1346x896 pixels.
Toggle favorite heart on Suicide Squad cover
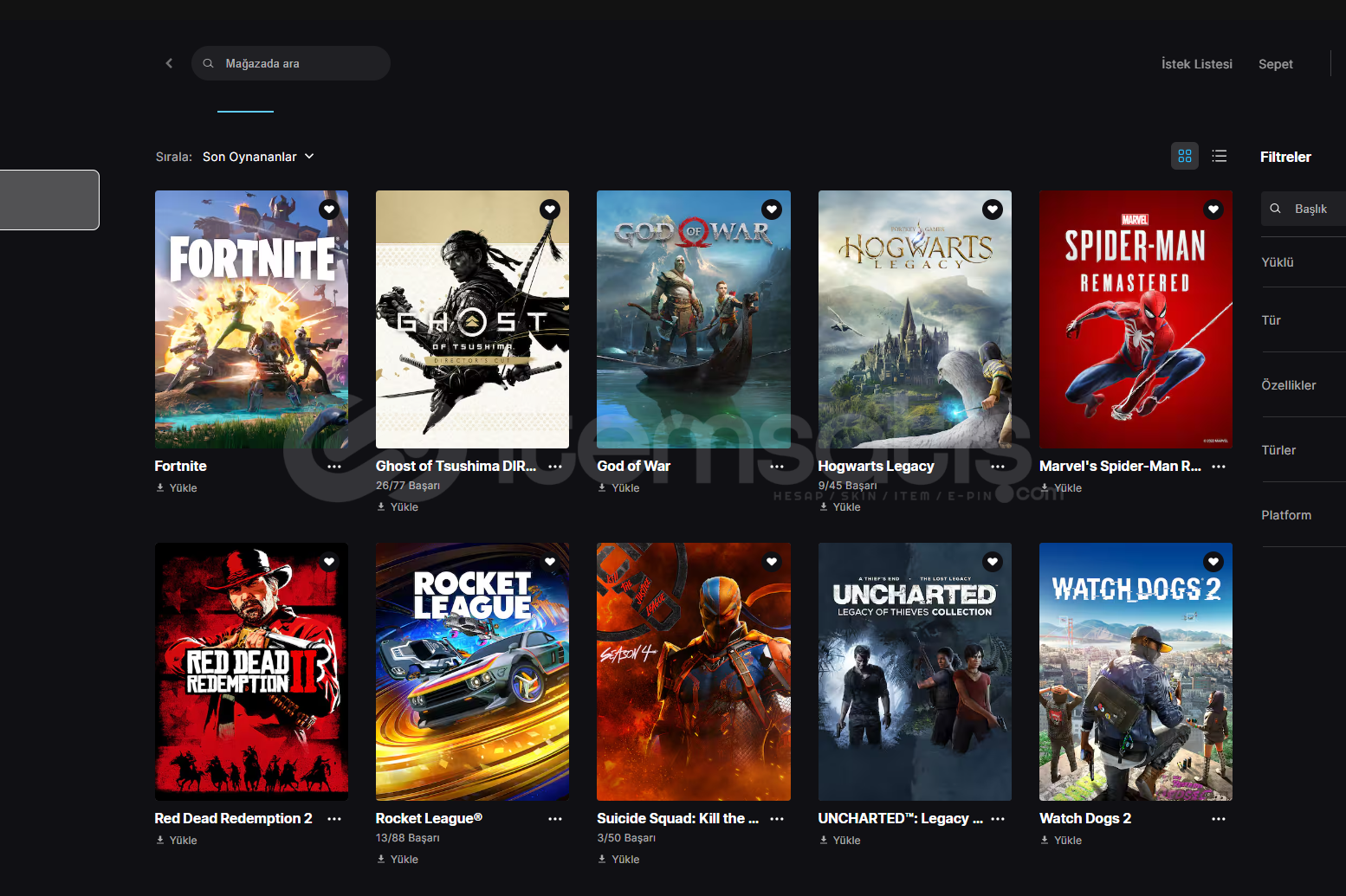coord(772,562)
